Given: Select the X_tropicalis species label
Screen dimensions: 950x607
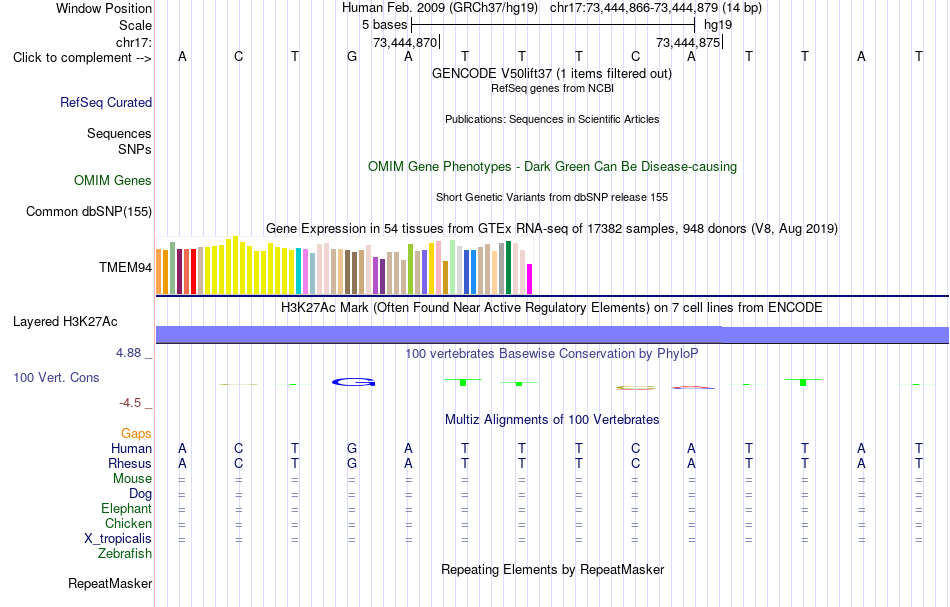Looking at the screenshot, I should tap(118, 539).
